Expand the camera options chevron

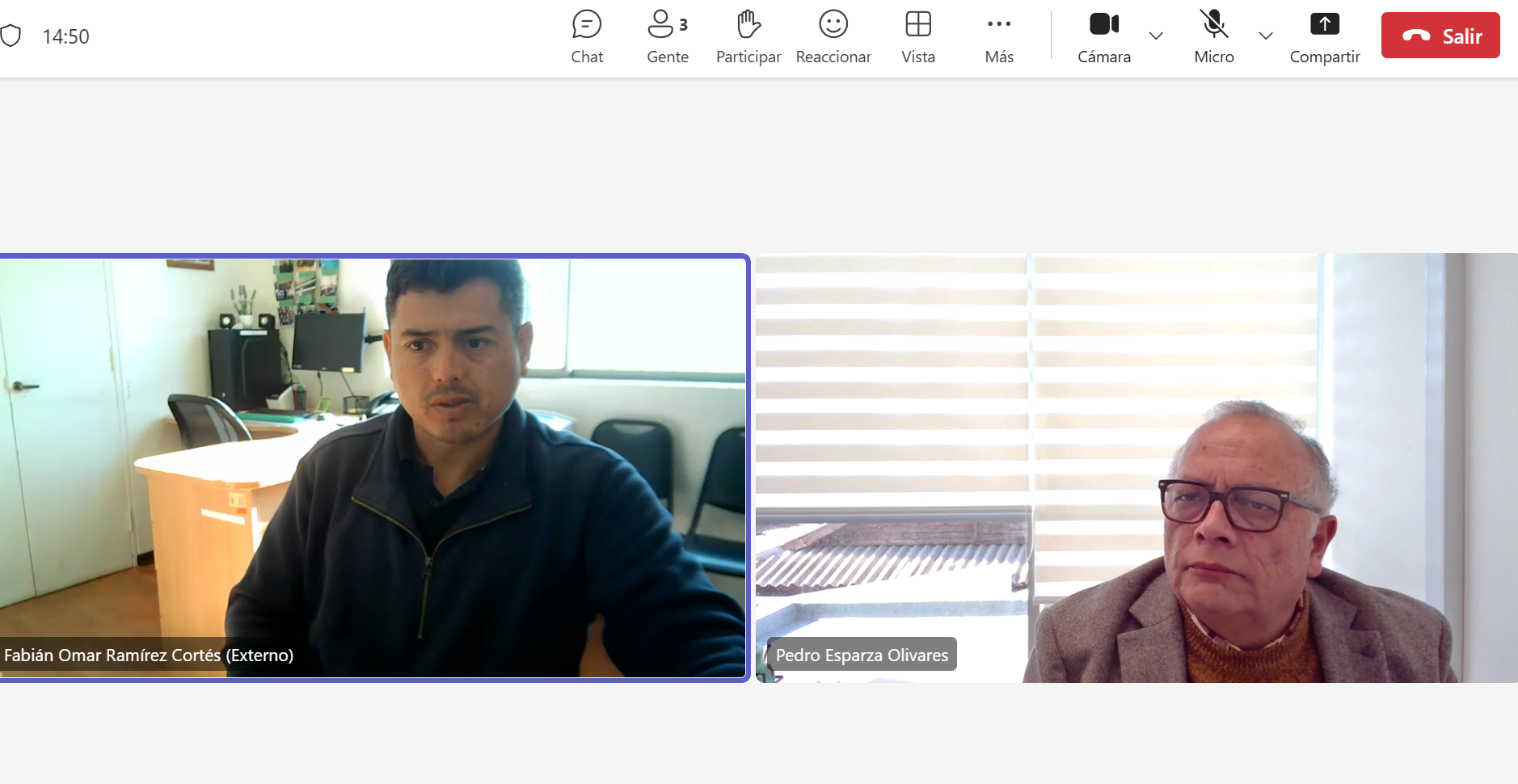click(x=1156, y=36)
